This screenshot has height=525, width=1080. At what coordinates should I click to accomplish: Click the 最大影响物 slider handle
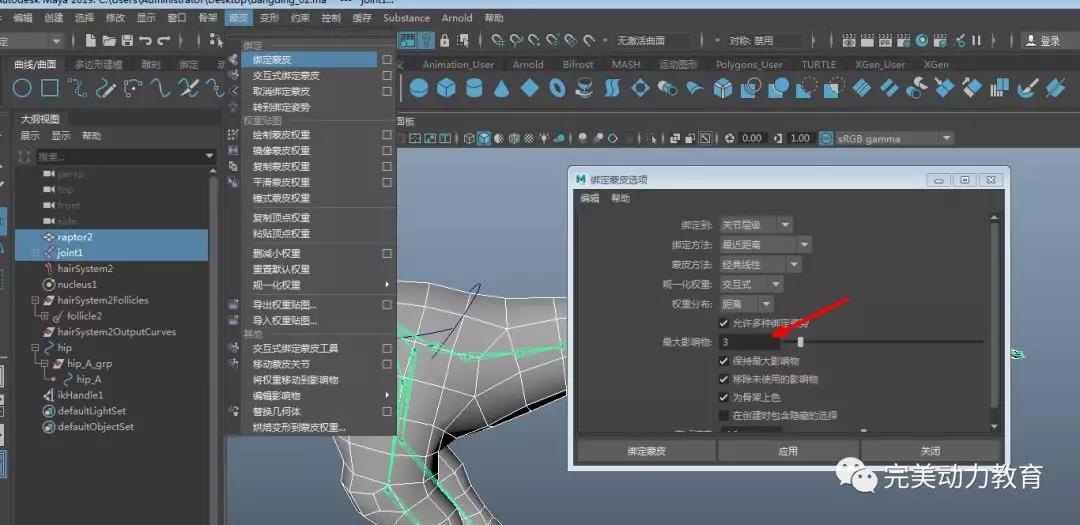point(800,342)
